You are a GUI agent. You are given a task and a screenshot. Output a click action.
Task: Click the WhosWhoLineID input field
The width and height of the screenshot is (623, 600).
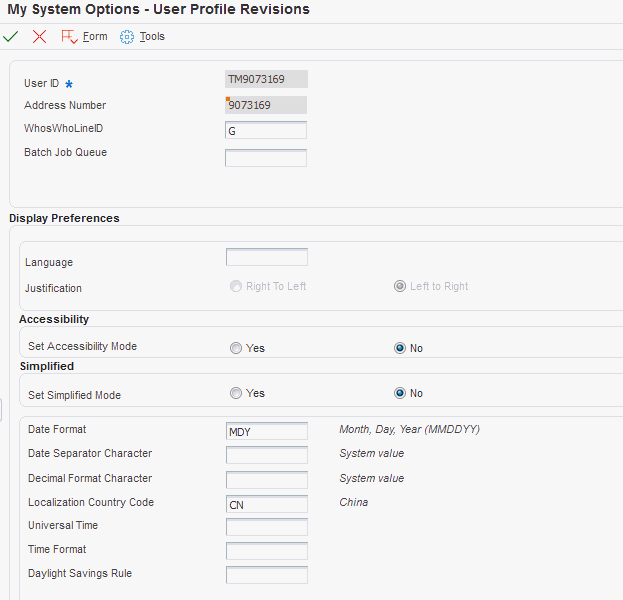pyautogui.click(x=266, y=130)
